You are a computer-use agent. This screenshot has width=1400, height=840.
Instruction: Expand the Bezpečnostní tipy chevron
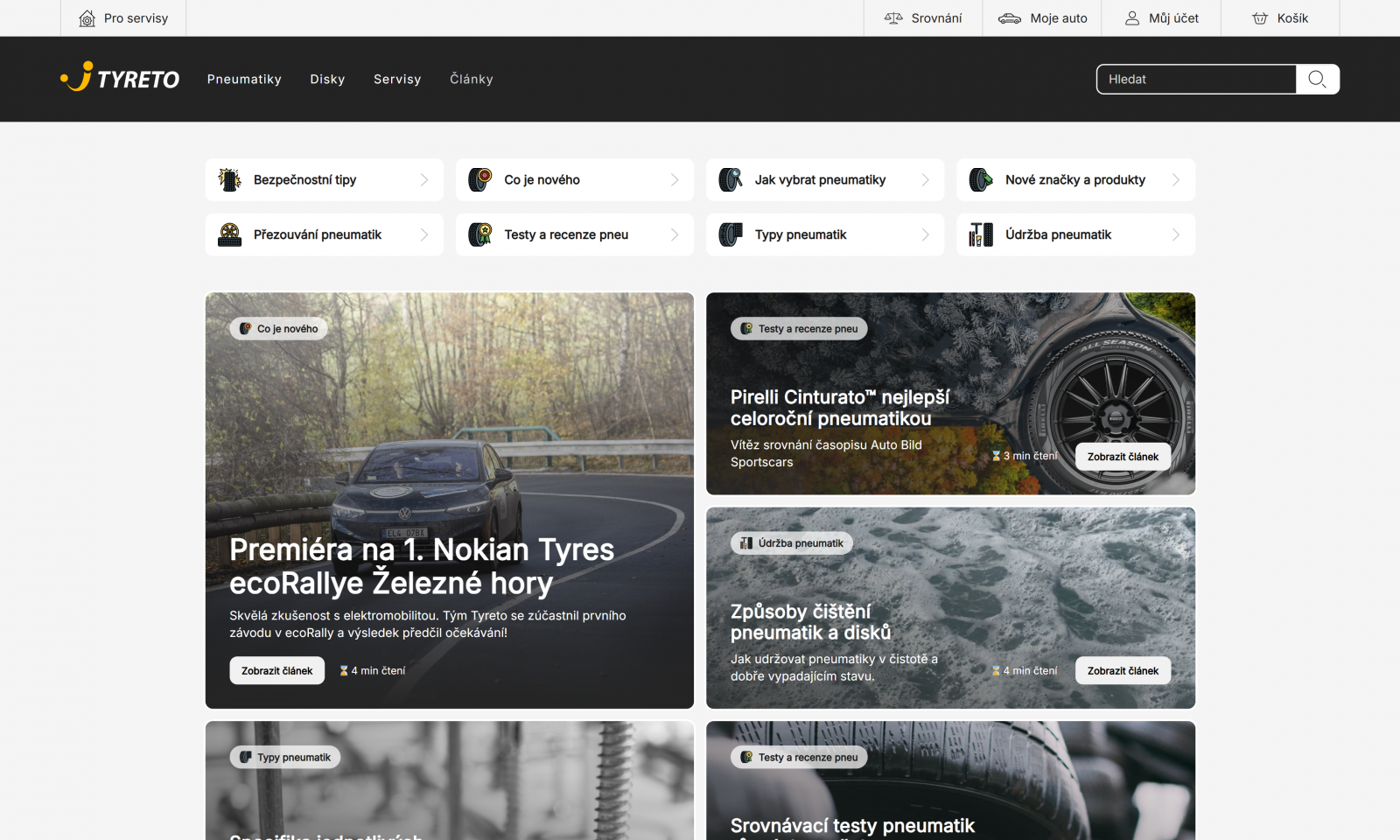point(424,179)
